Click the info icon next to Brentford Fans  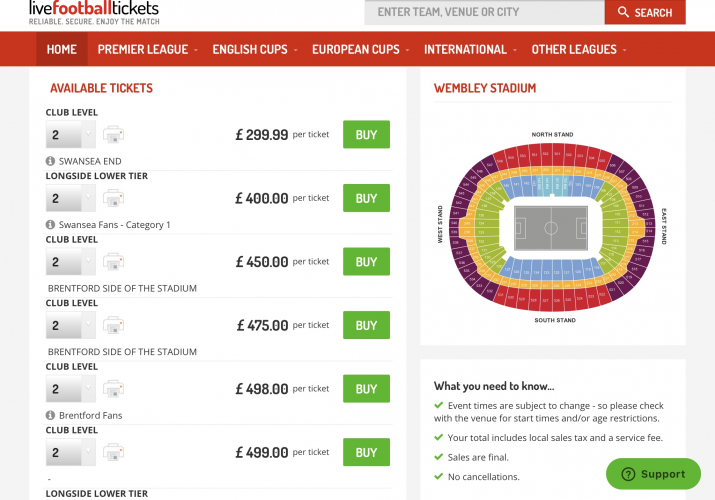tap(50, 415)
